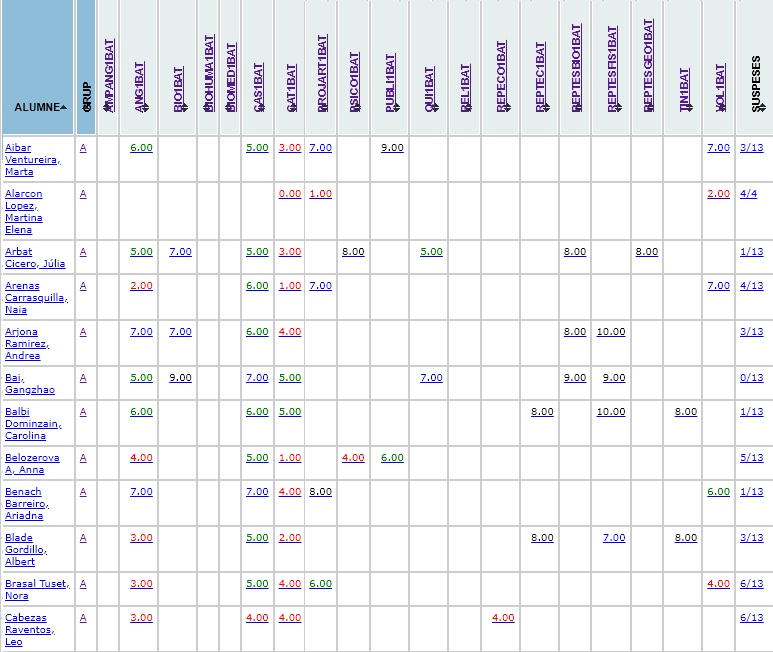
Task: Click Balbi Dominzain's REPTEC1BAT grade 8.00
Action: [542, 412]
